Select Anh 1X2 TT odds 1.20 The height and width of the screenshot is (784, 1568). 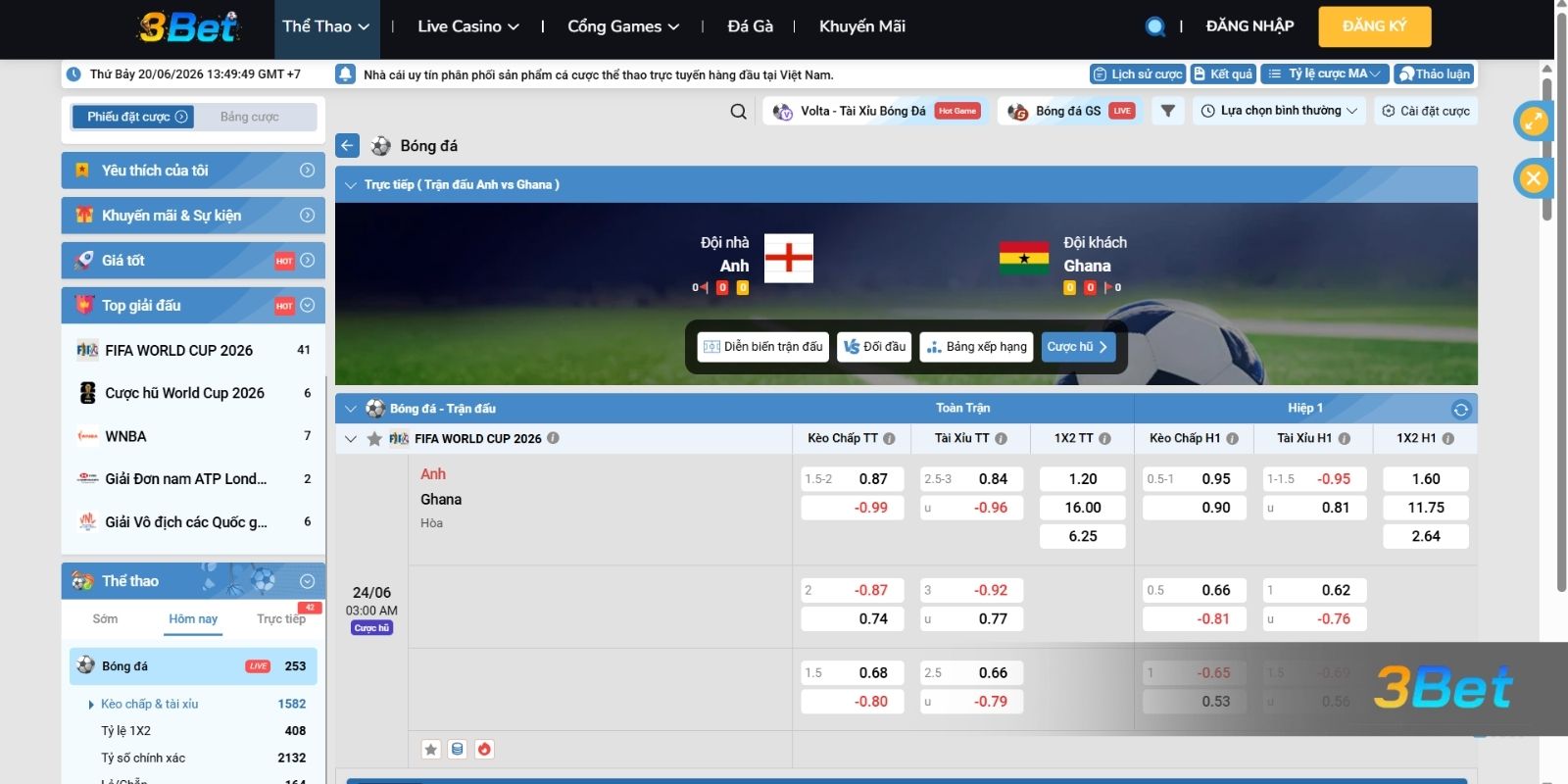[1083, 479]
